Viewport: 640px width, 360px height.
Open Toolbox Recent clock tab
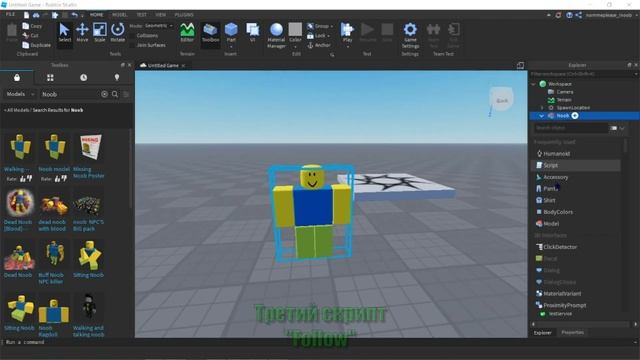(84, 78)
